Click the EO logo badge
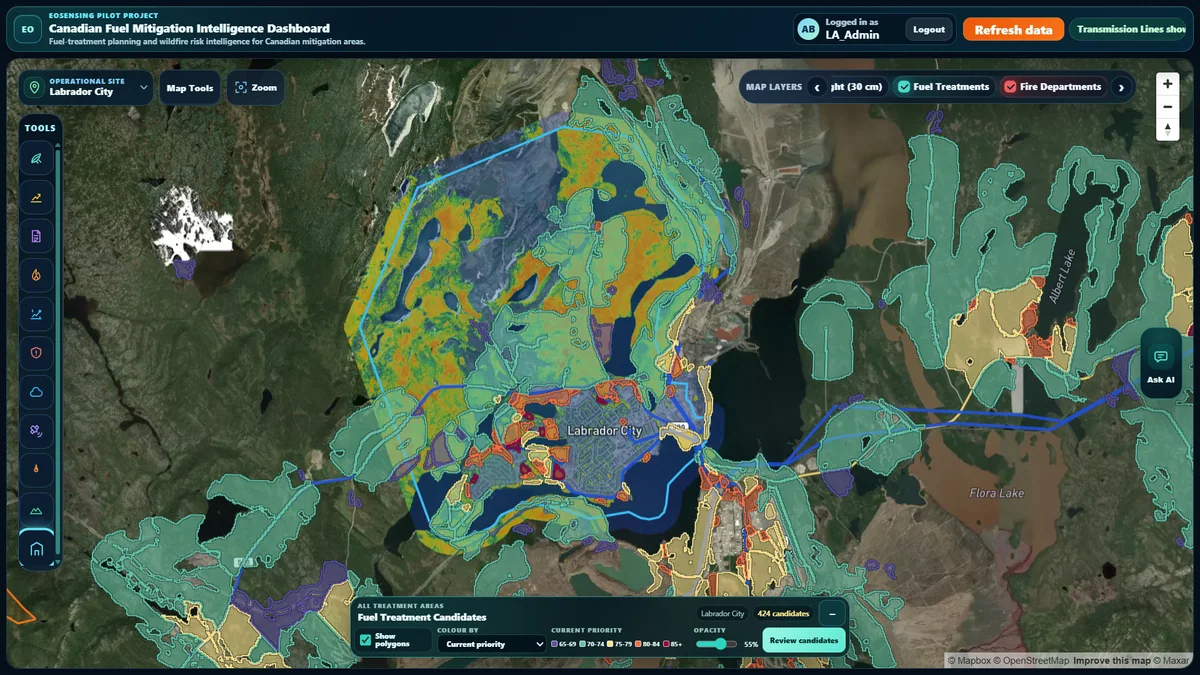This screenshot has width=1200, height=675. tap(27, 29)
